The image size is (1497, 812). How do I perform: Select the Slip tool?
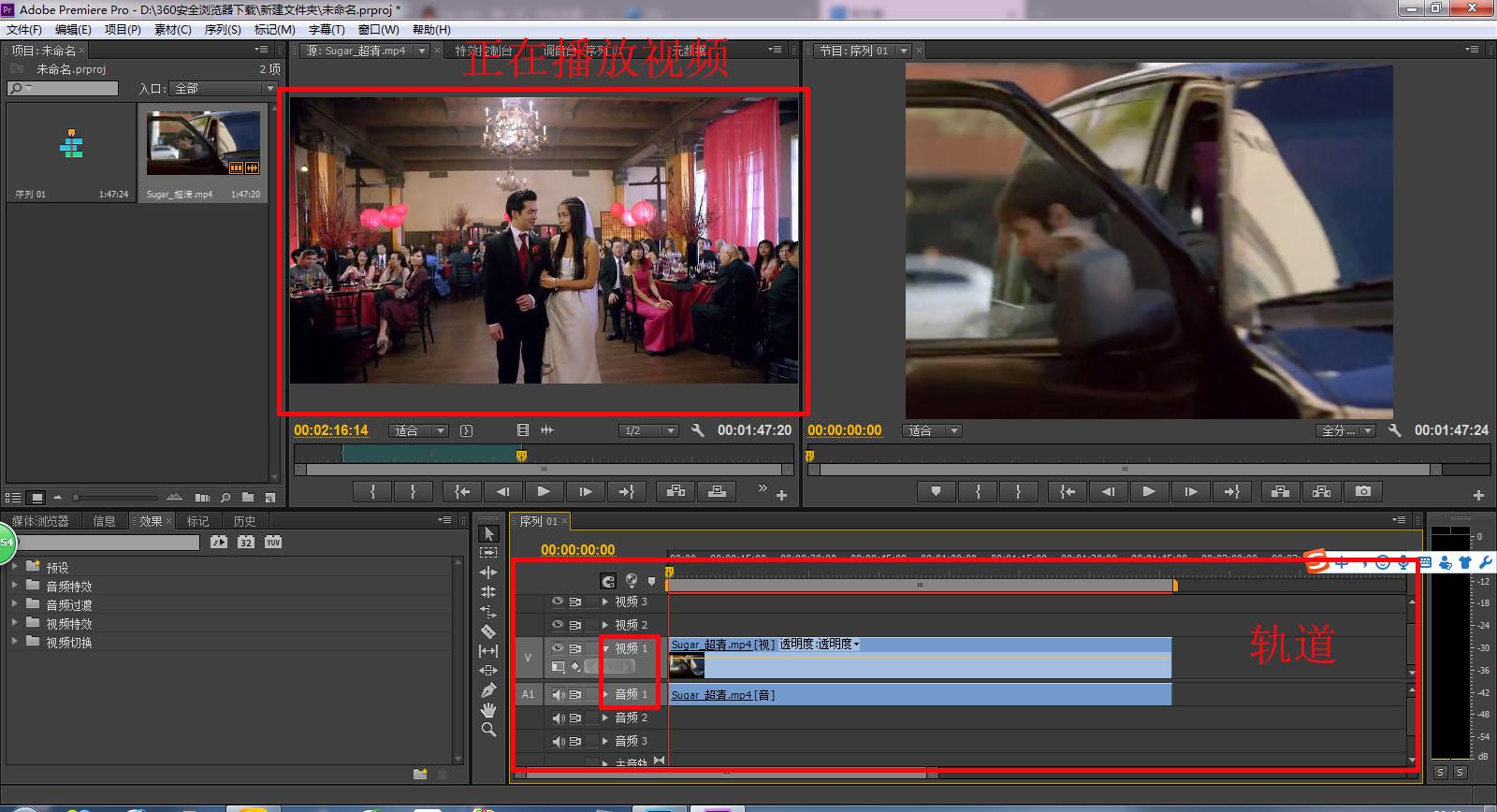(488, 651)
